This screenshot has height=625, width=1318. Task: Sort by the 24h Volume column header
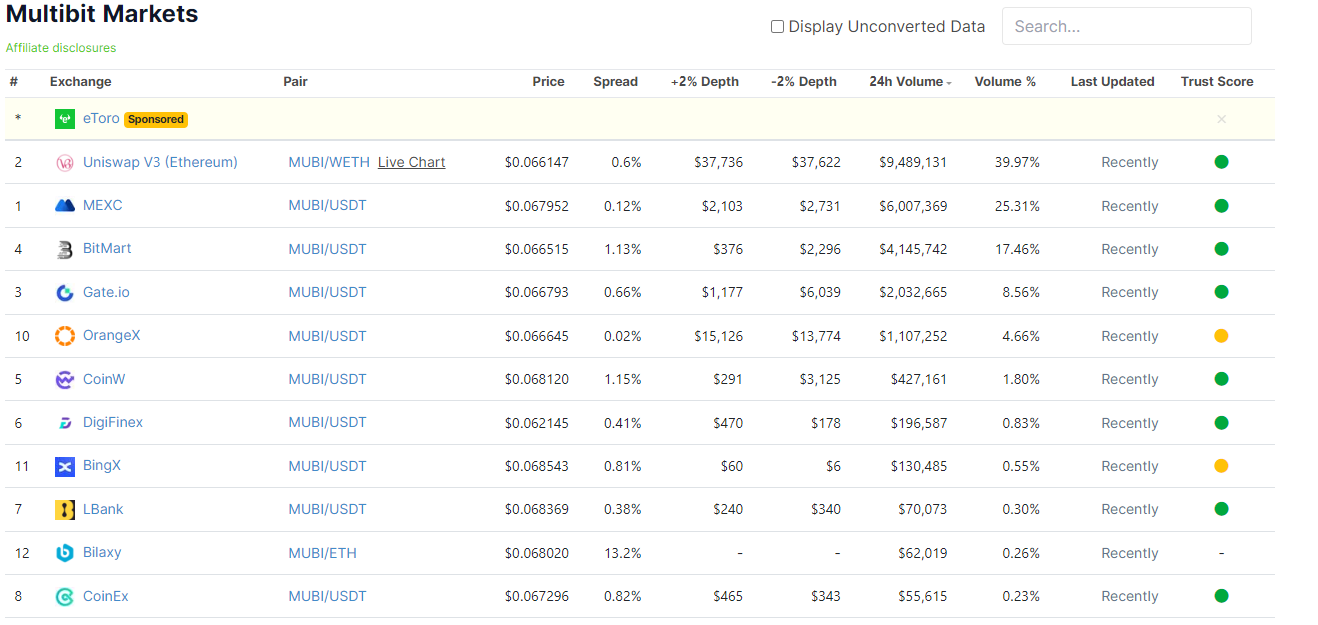point(910,82)
